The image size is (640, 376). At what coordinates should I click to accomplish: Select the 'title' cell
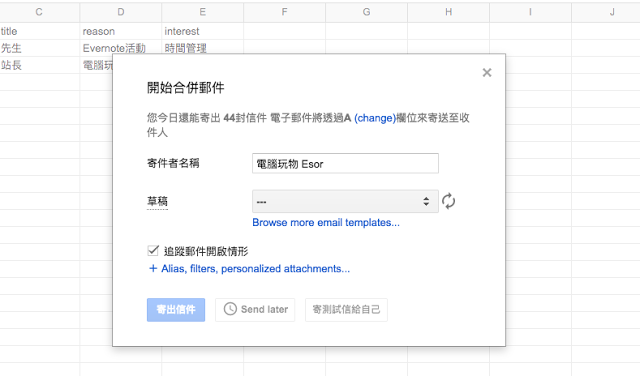coord(40,31)
